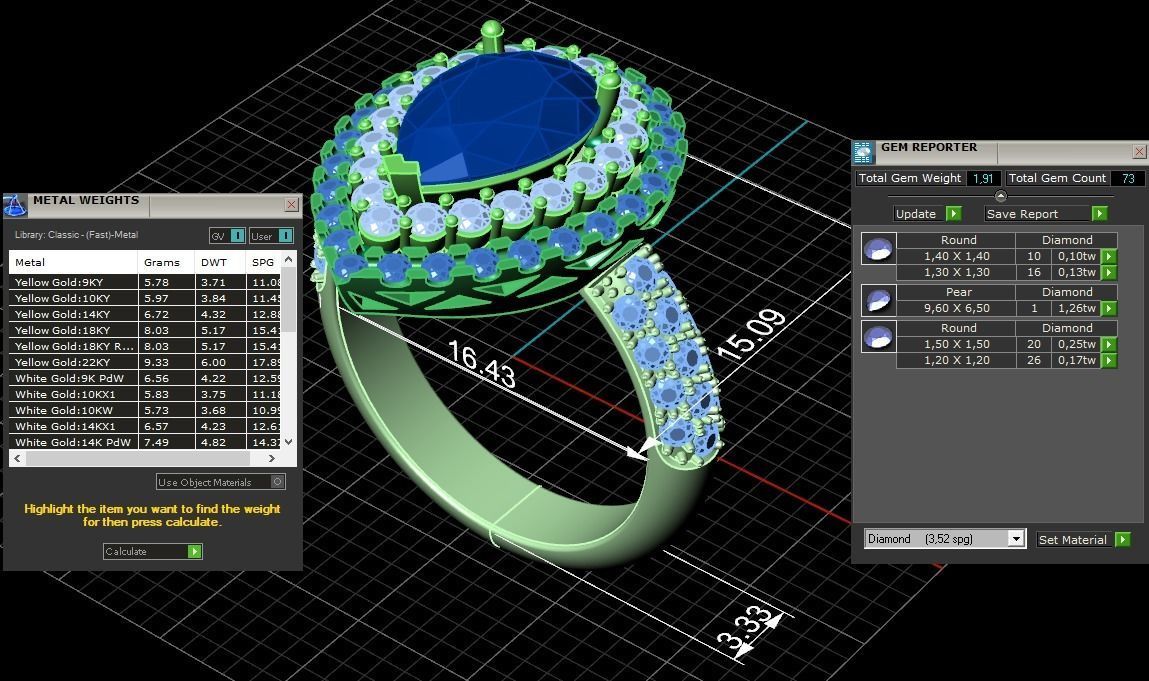Click the 1,50 X 1,50 size cell
1149x681 pixels.
pos(956,344)
